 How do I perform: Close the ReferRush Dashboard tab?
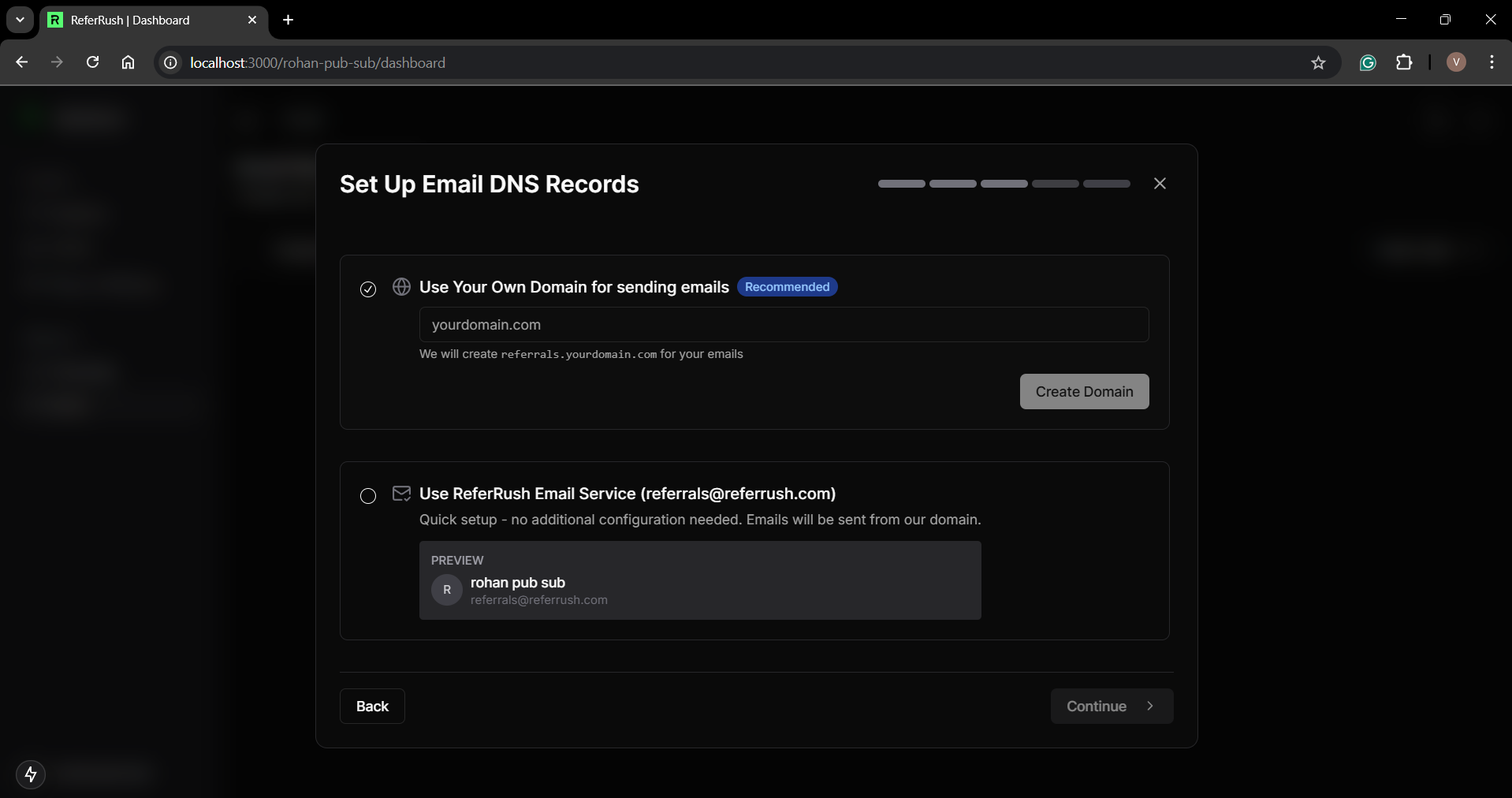pos(252,20)
